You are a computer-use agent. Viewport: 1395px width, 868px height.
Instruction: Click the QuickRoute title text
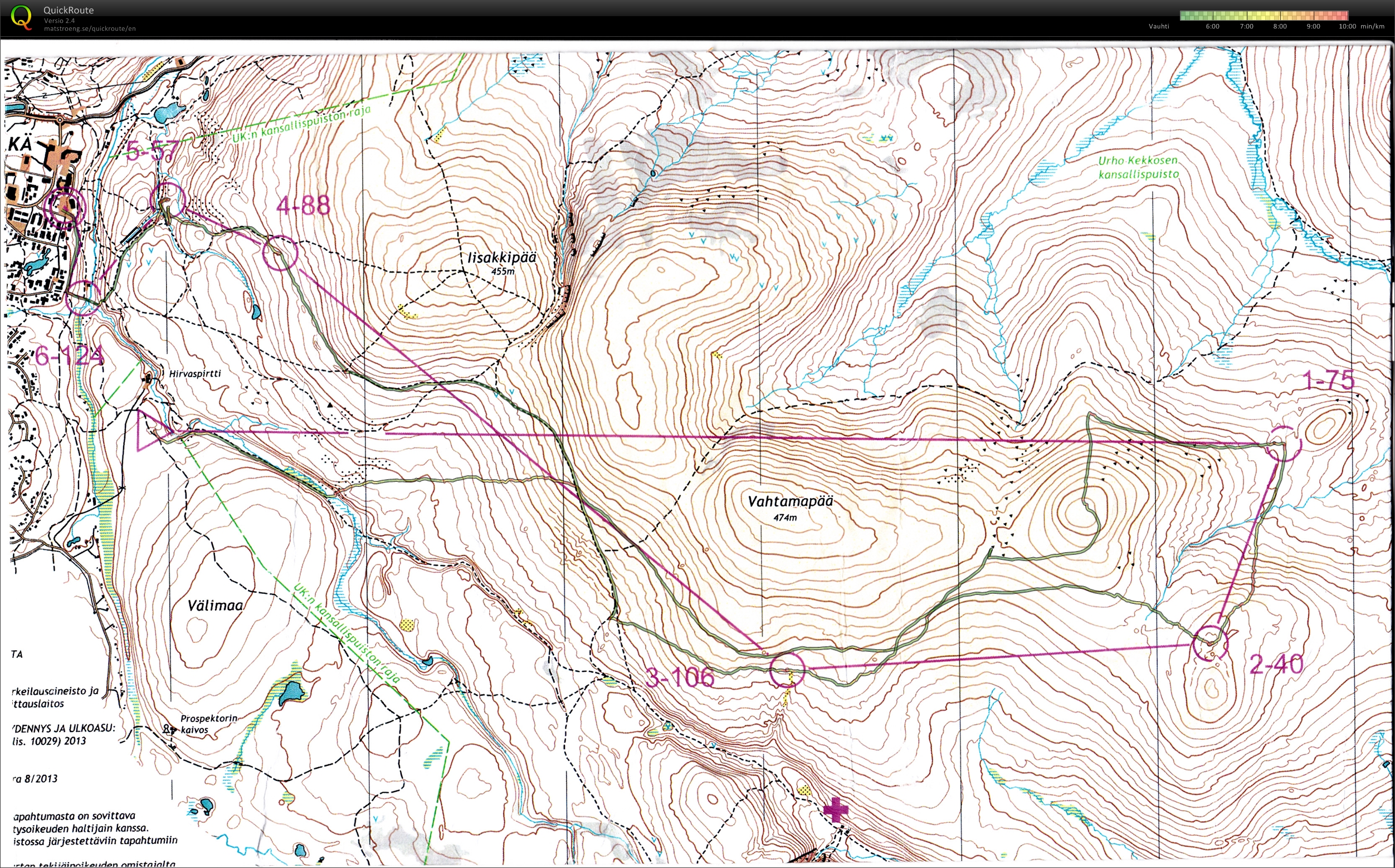[69, 10]
